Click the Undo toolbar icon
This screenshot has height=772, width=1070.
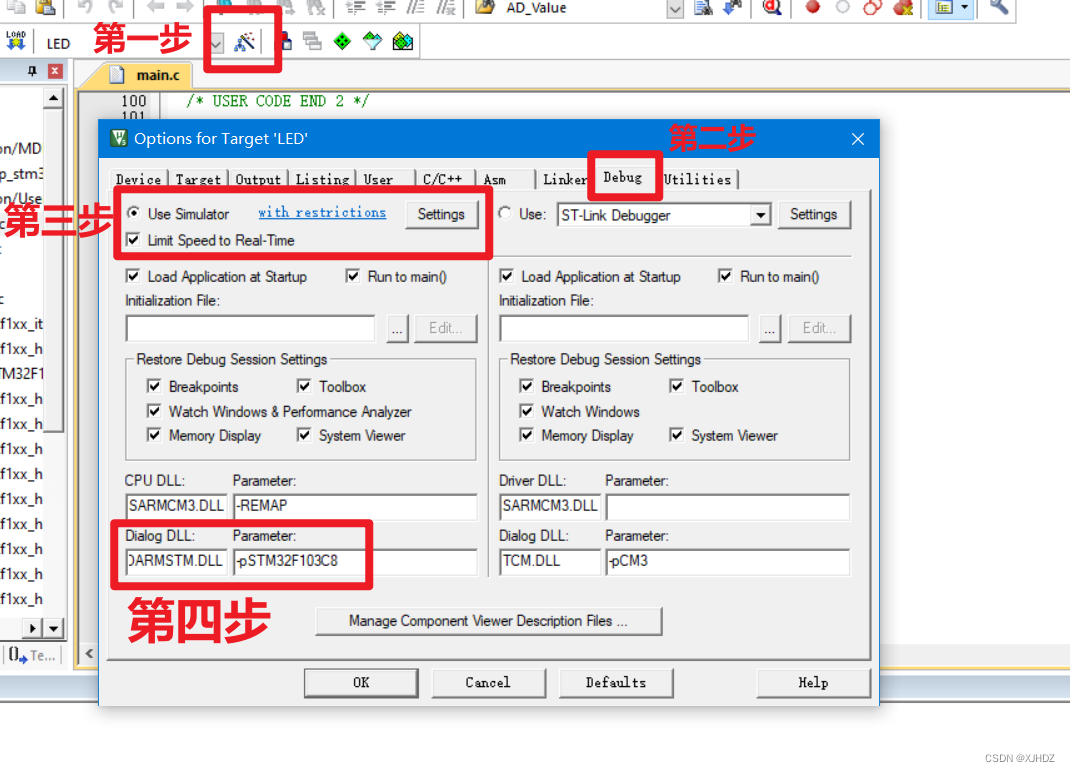click(85, 8)
